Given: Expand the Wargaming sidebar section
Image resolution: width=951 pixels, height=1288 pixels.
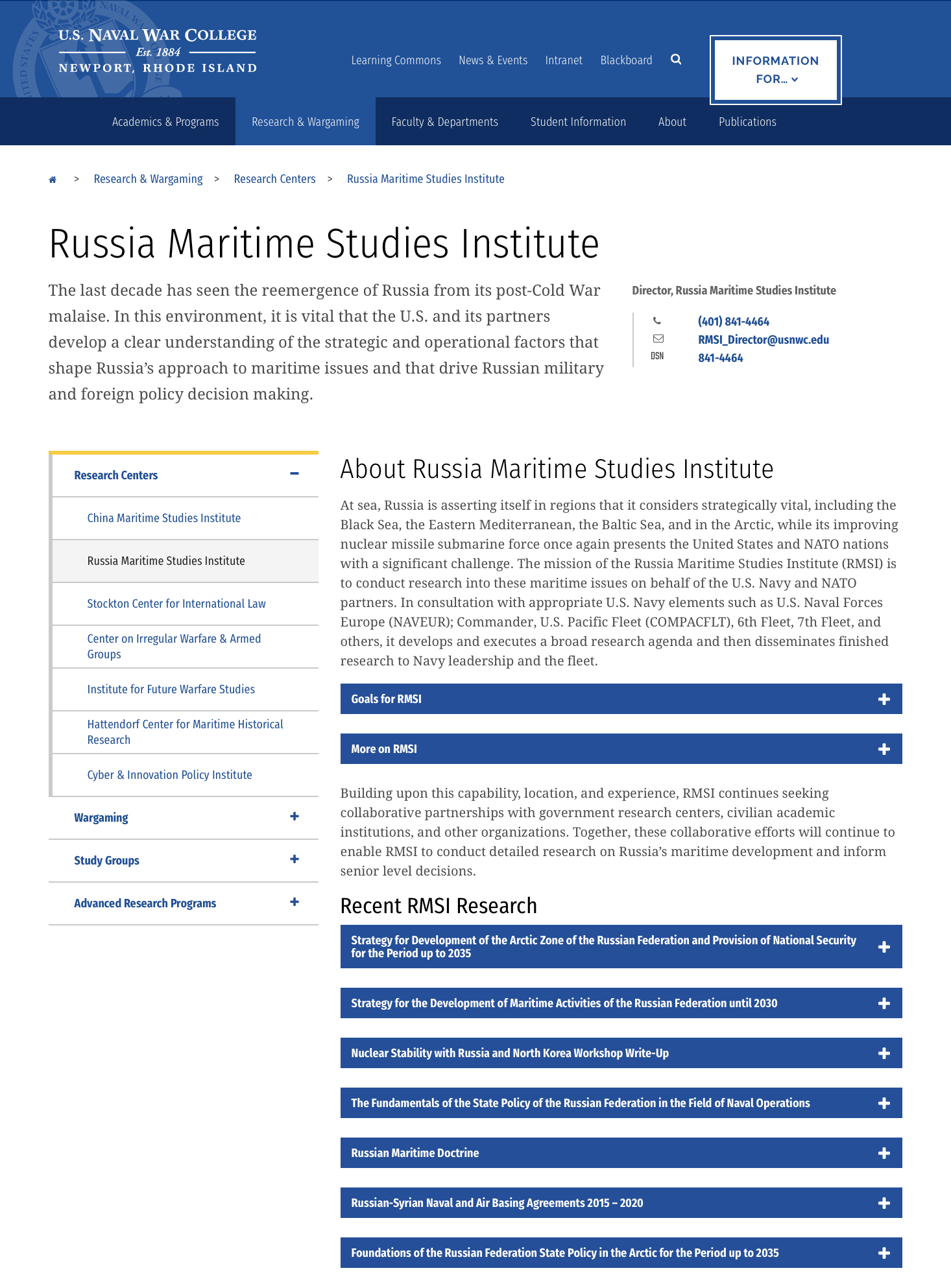Looking at the screenshot, I should [184, 818].
